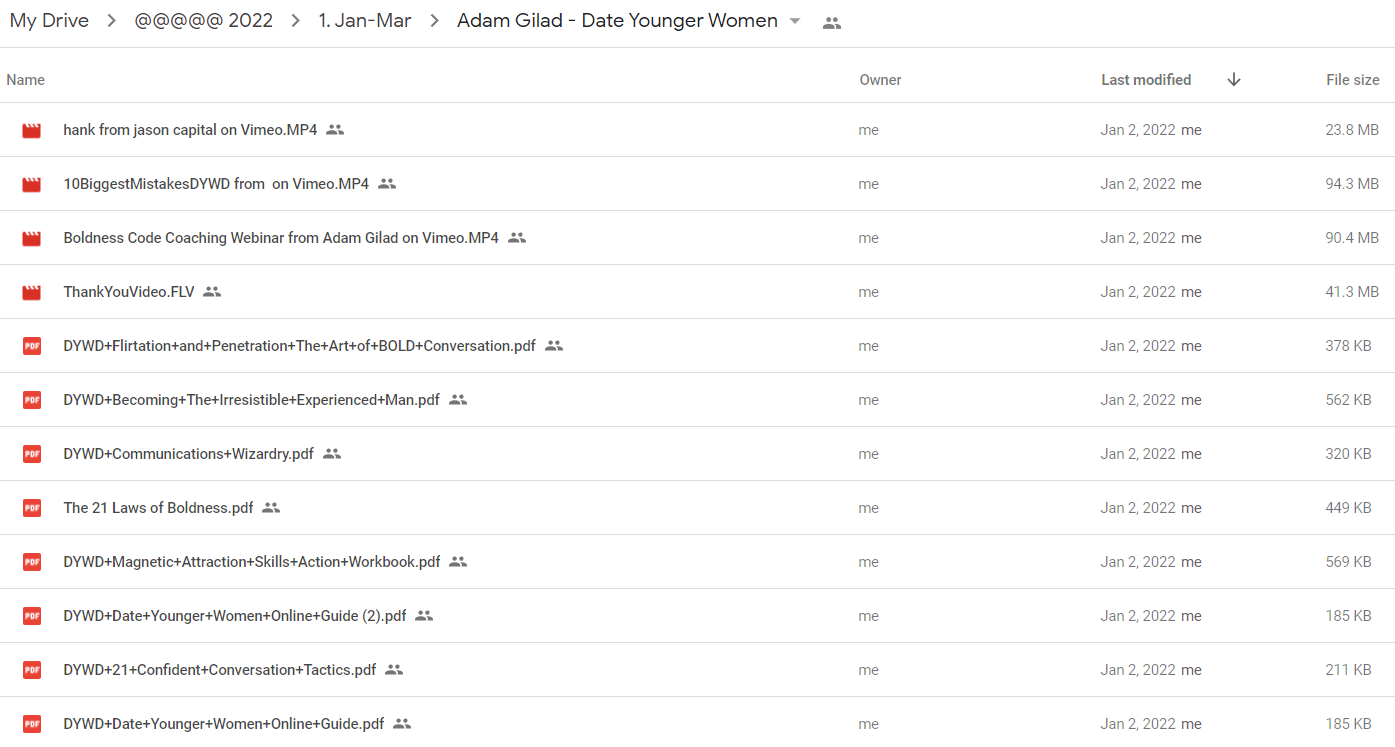Viewport: 1395px width, 747px height.
Task: Click PDF icon for DYWD+Date+Younger+Women+Online+Guide.pdf
Action: (x=32, y=724)
